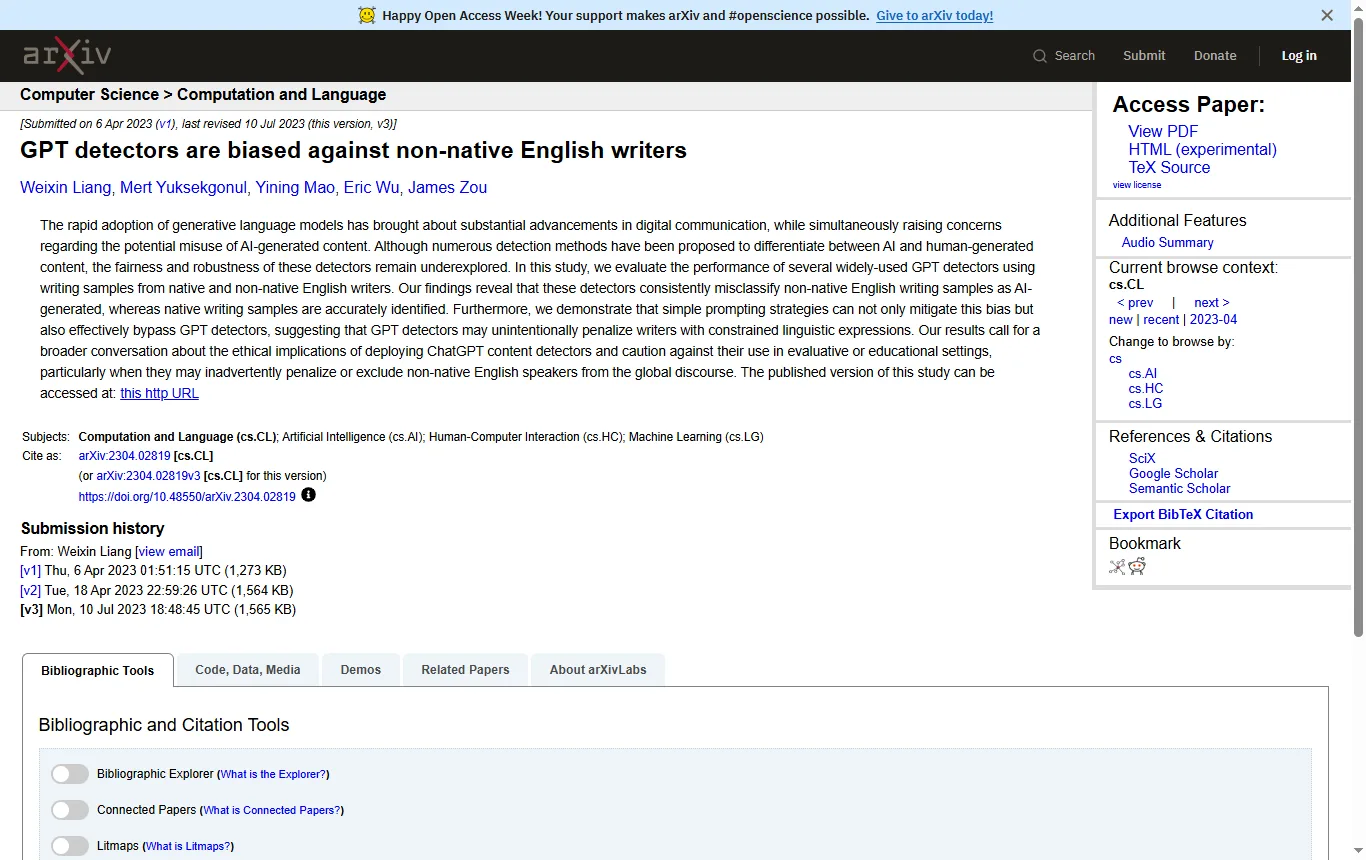Open the view email link

click(169, 551)
